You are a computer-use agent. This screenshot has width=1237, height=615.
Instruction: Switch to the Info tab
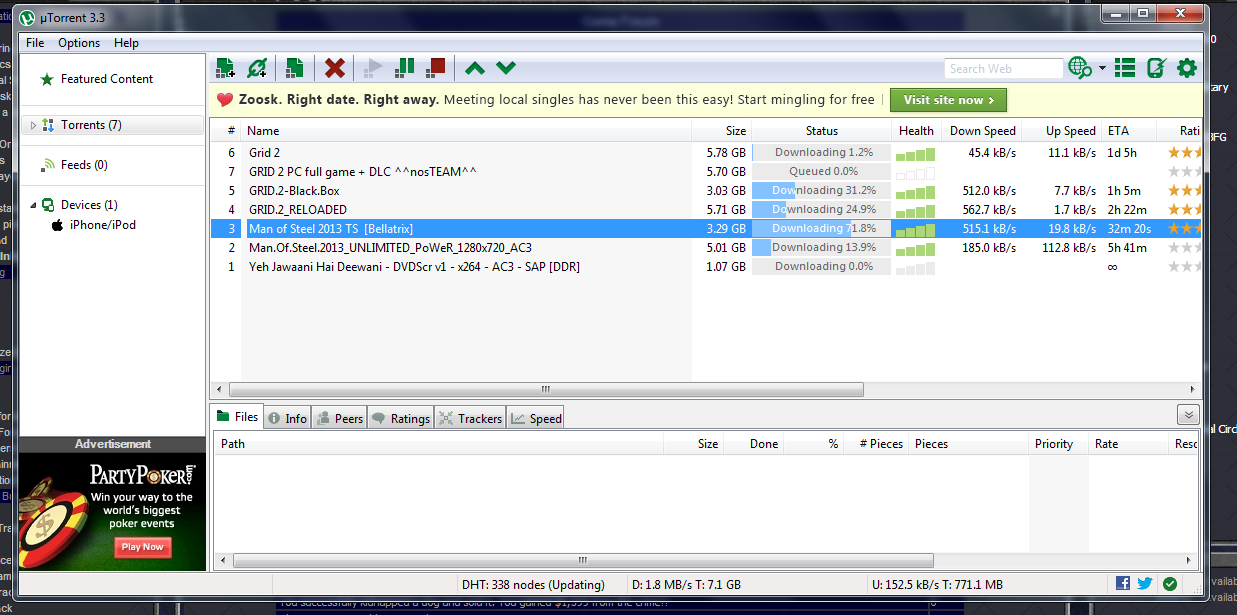(x=287, y=418)
